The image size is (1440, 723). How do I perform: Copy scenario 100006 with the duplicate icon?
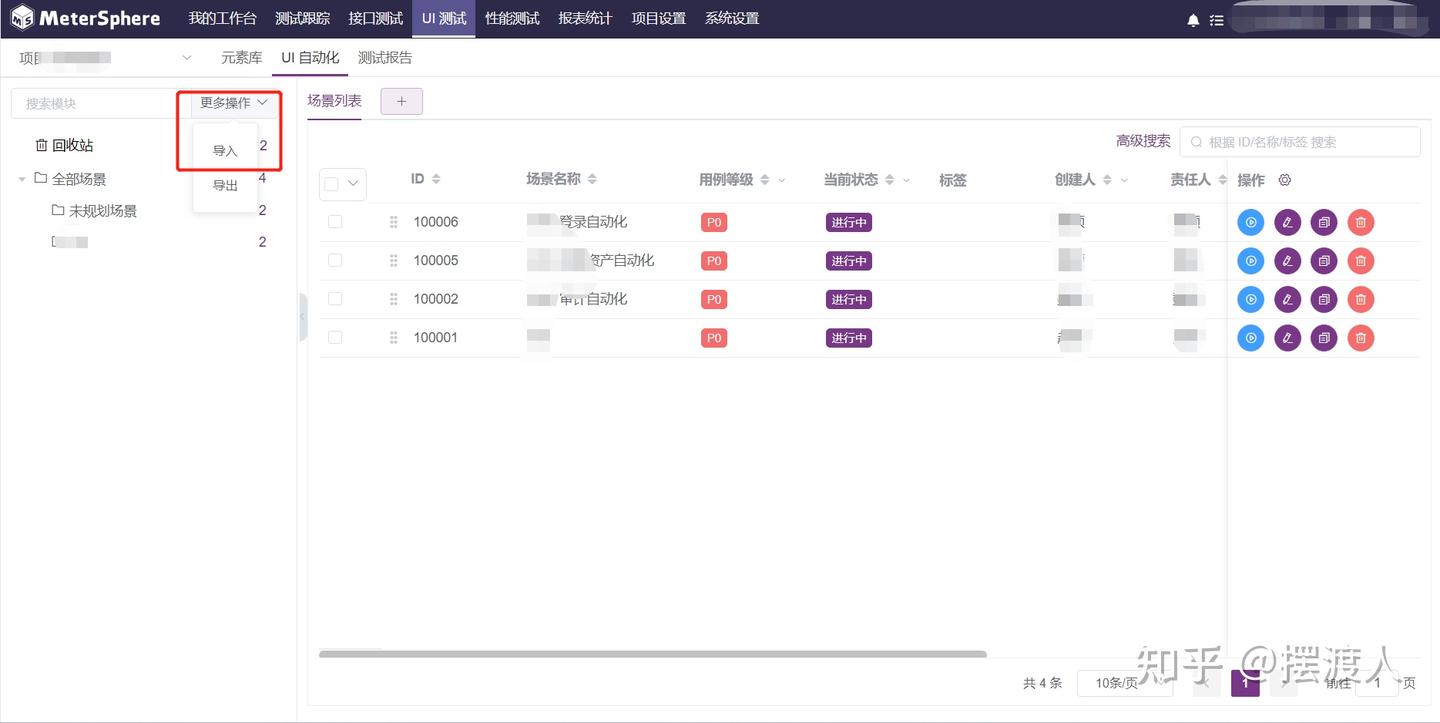(x=1324, y=222)
